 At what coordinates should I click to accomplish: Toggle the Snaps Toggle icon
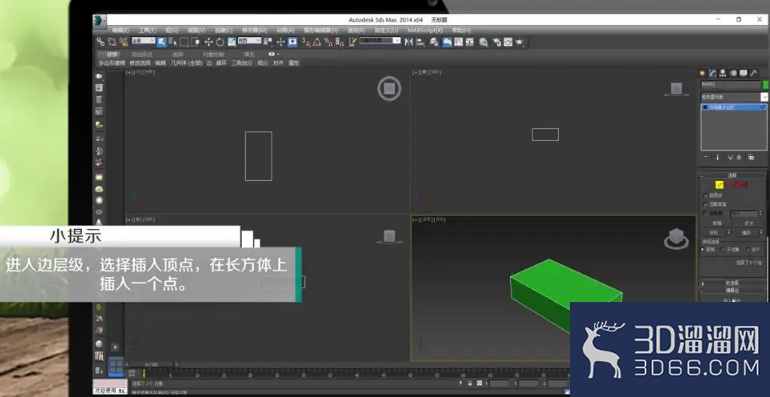tap(305, 42)
